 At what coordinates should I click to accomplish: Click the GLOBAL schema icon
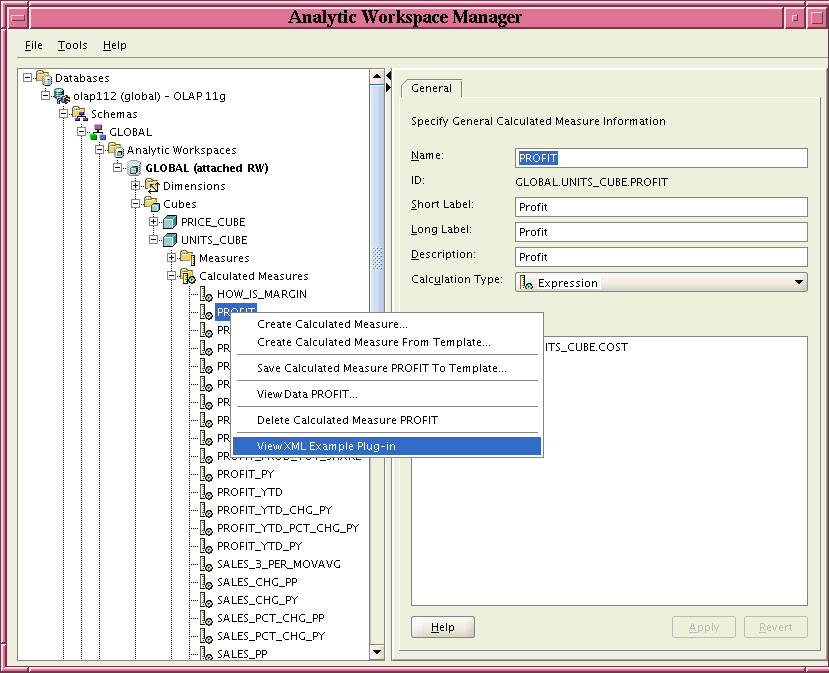tap(97, 132)
